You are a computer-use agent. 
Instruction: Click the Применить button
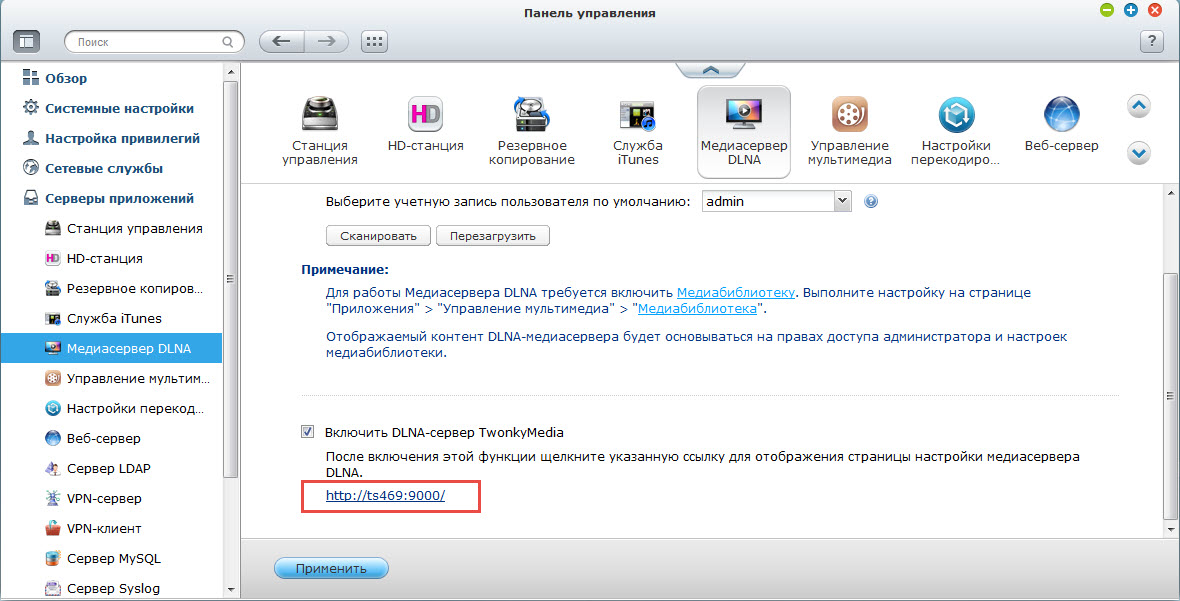tap(331, 568)
